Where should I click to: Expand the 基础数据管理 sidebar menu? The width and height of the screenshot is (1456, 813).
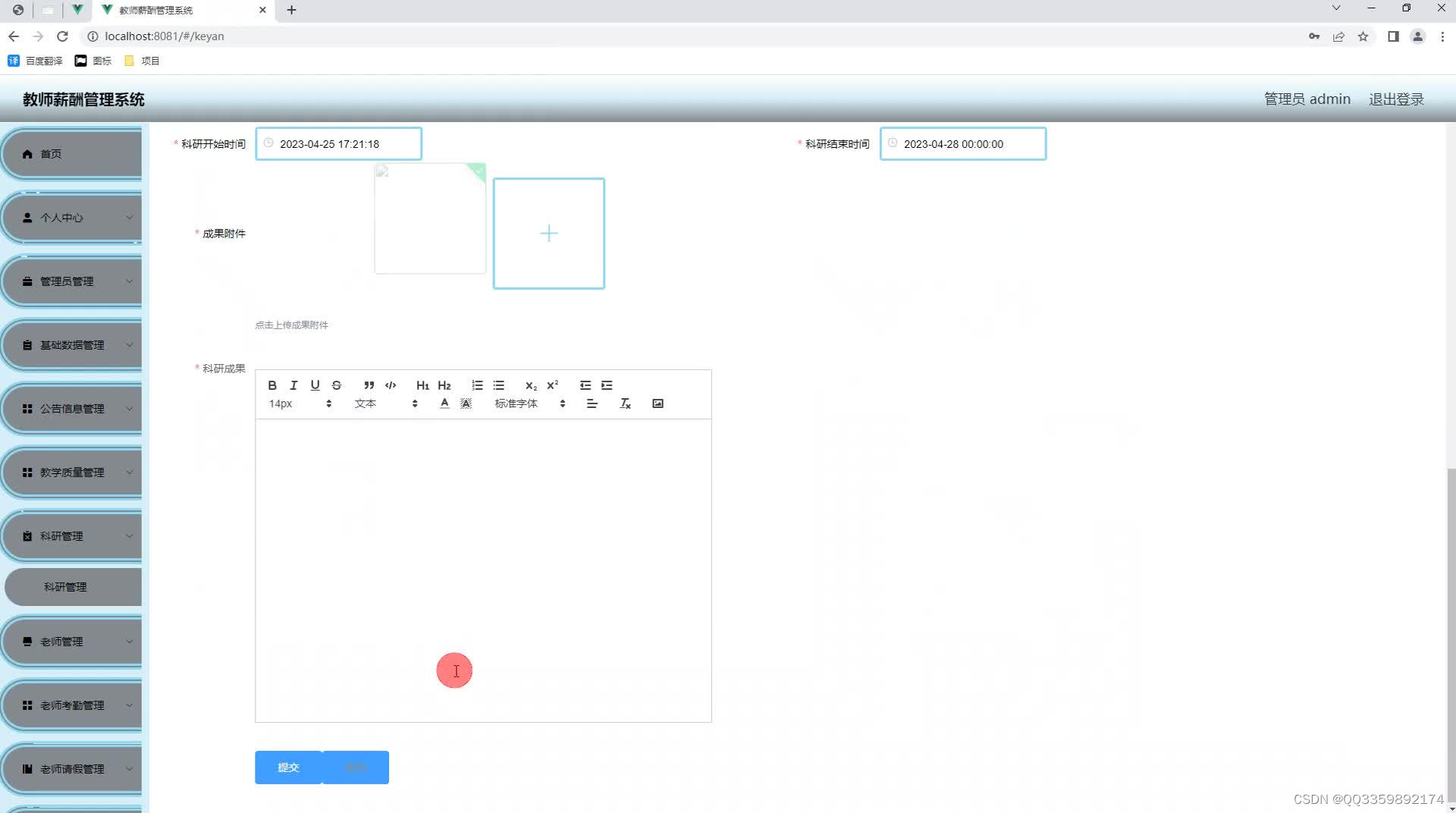[72, 345]
